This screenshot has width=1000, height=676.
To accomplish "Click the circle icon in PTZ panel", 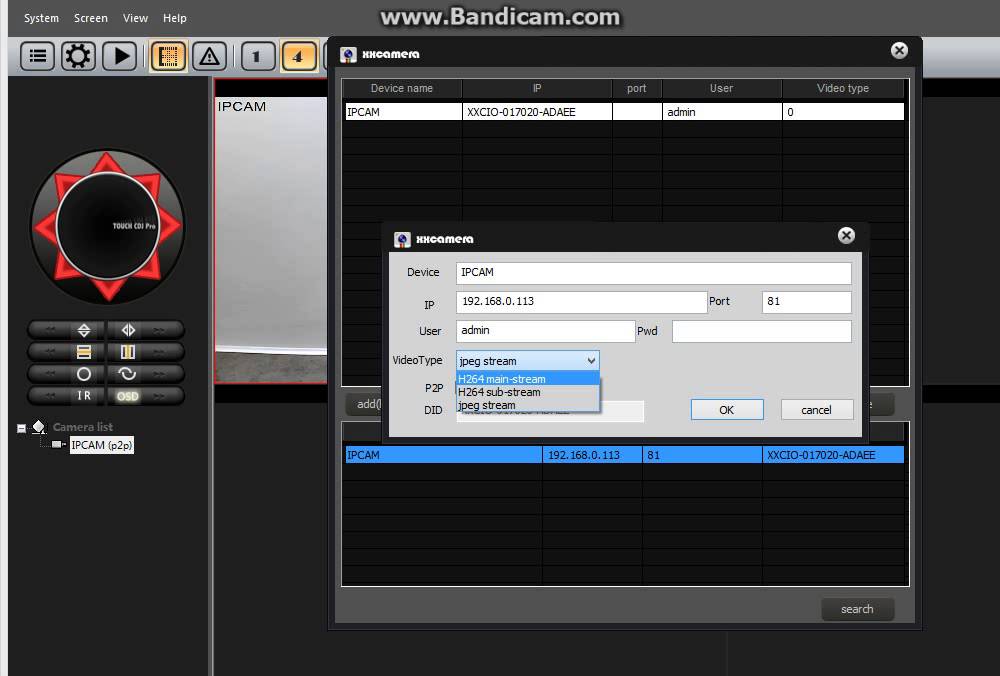I will (x=84, y=374).
